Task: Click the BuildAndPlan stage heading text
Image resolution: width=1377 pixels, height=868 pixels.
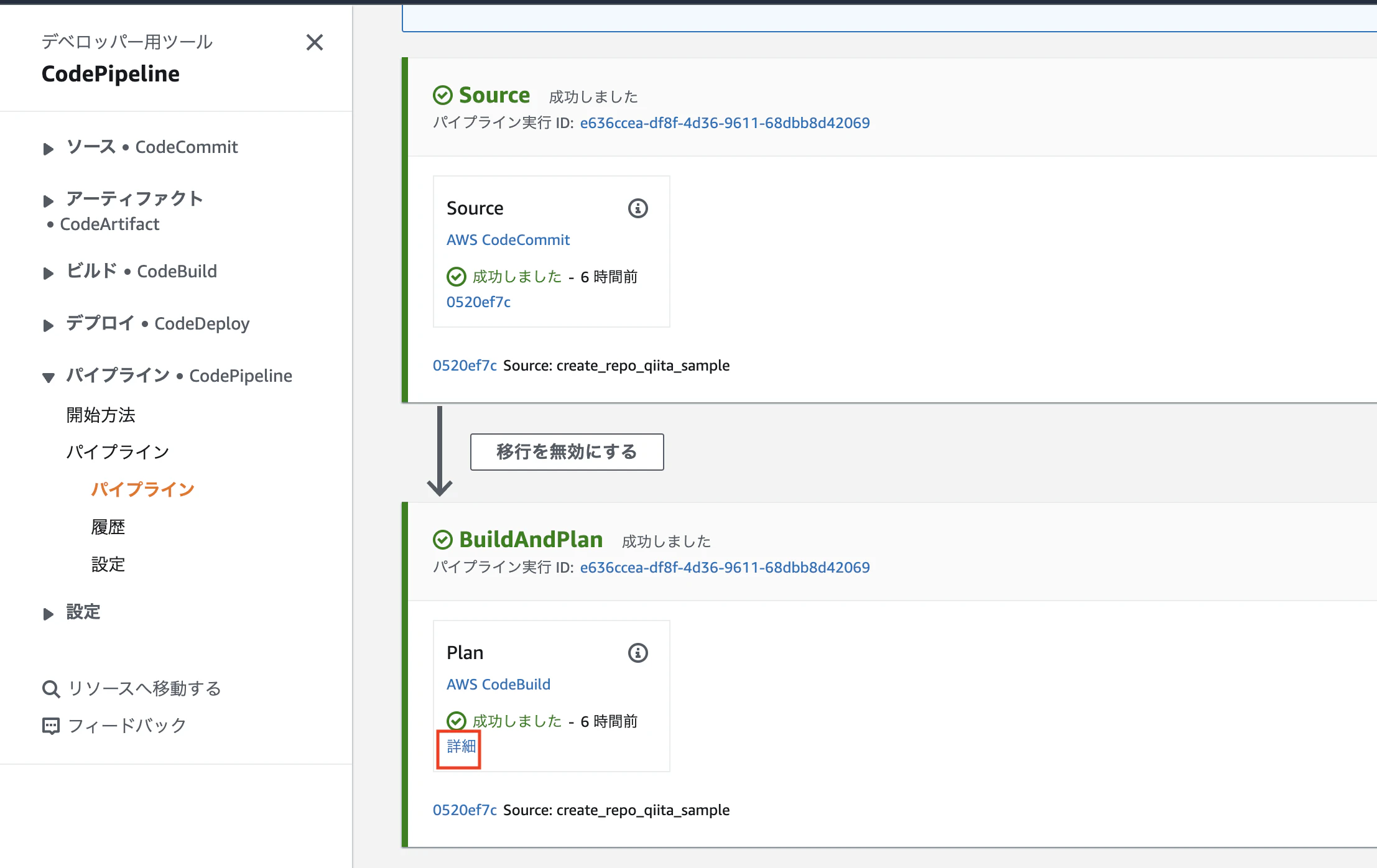Action: coord(531,540)
